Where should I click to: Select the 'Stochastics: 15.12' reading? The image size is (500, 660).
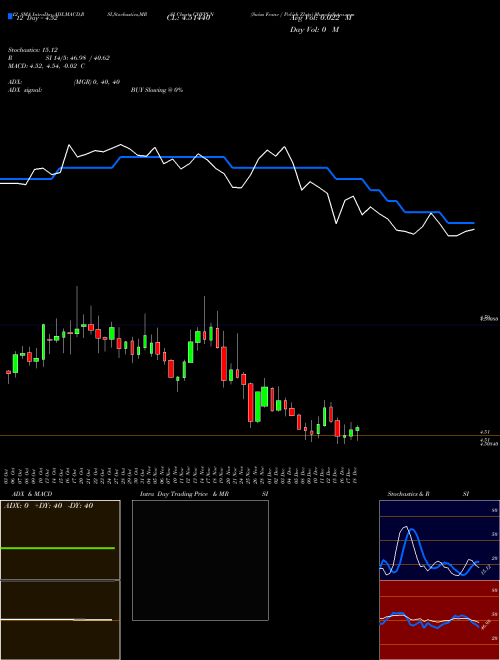[x=33, y=50]
